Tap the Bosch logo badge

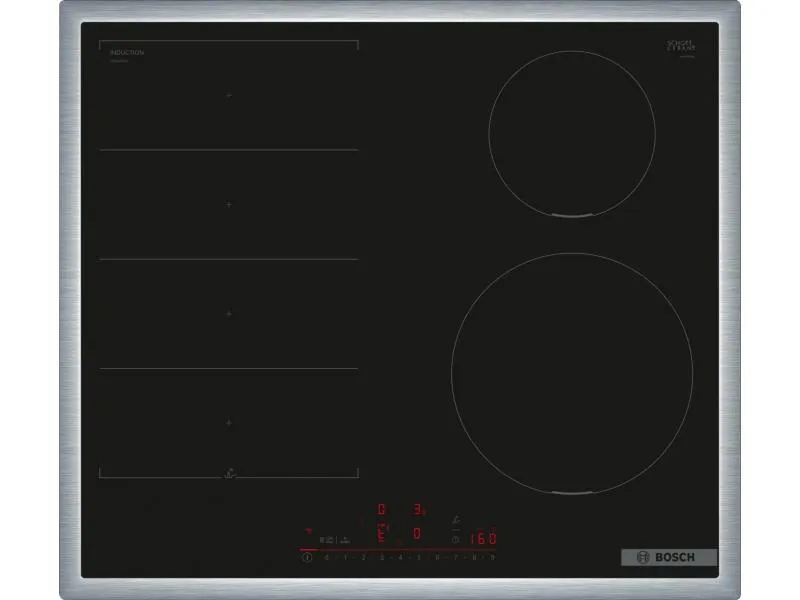pyautogui.click(x=669, y=557)
